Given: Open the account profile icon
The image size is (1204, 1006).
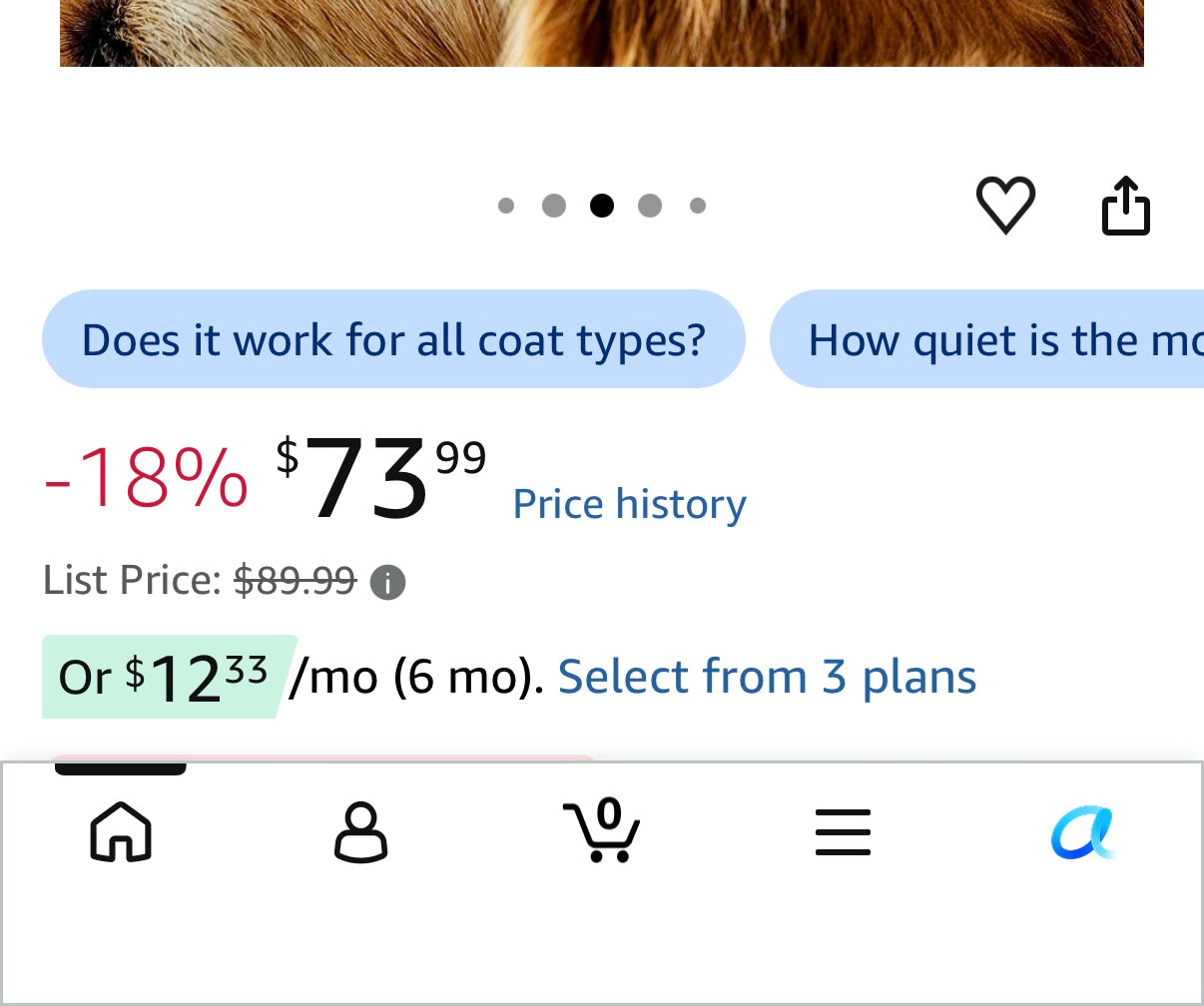Looking at the screenshot, I should pos(360,831).
